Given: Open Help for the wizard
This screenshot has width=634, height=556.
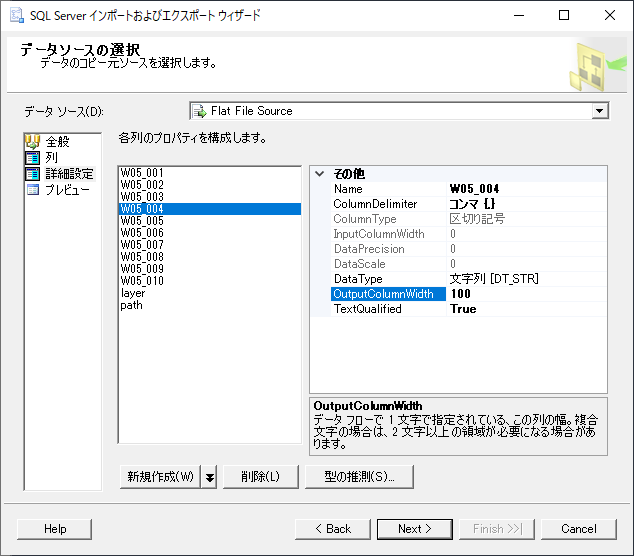Looking at the screenshot, I should [55, 529].
